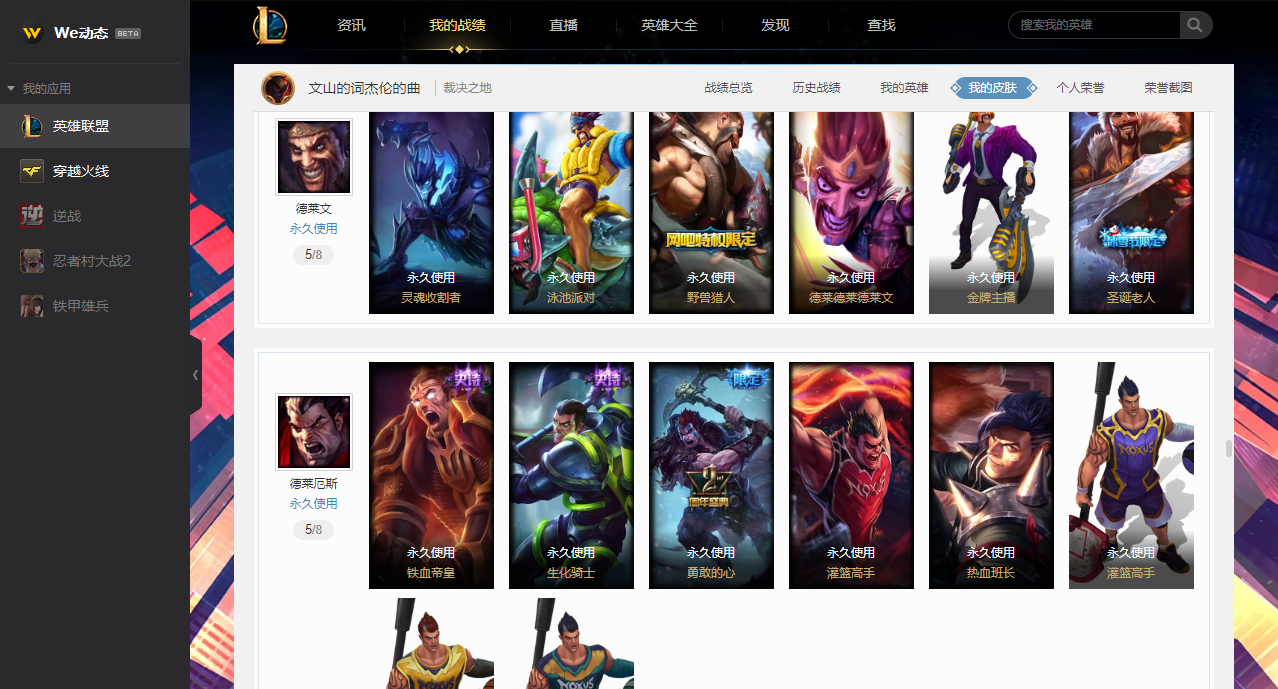Collapse the left sidebar with arrow handle
The image size is (1278, 689).
pos(196,375)
